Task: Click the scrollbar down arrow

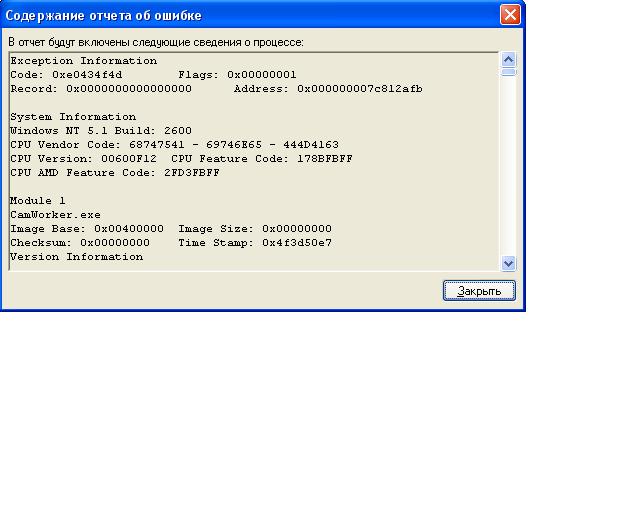Action: (x=508, y=263)
